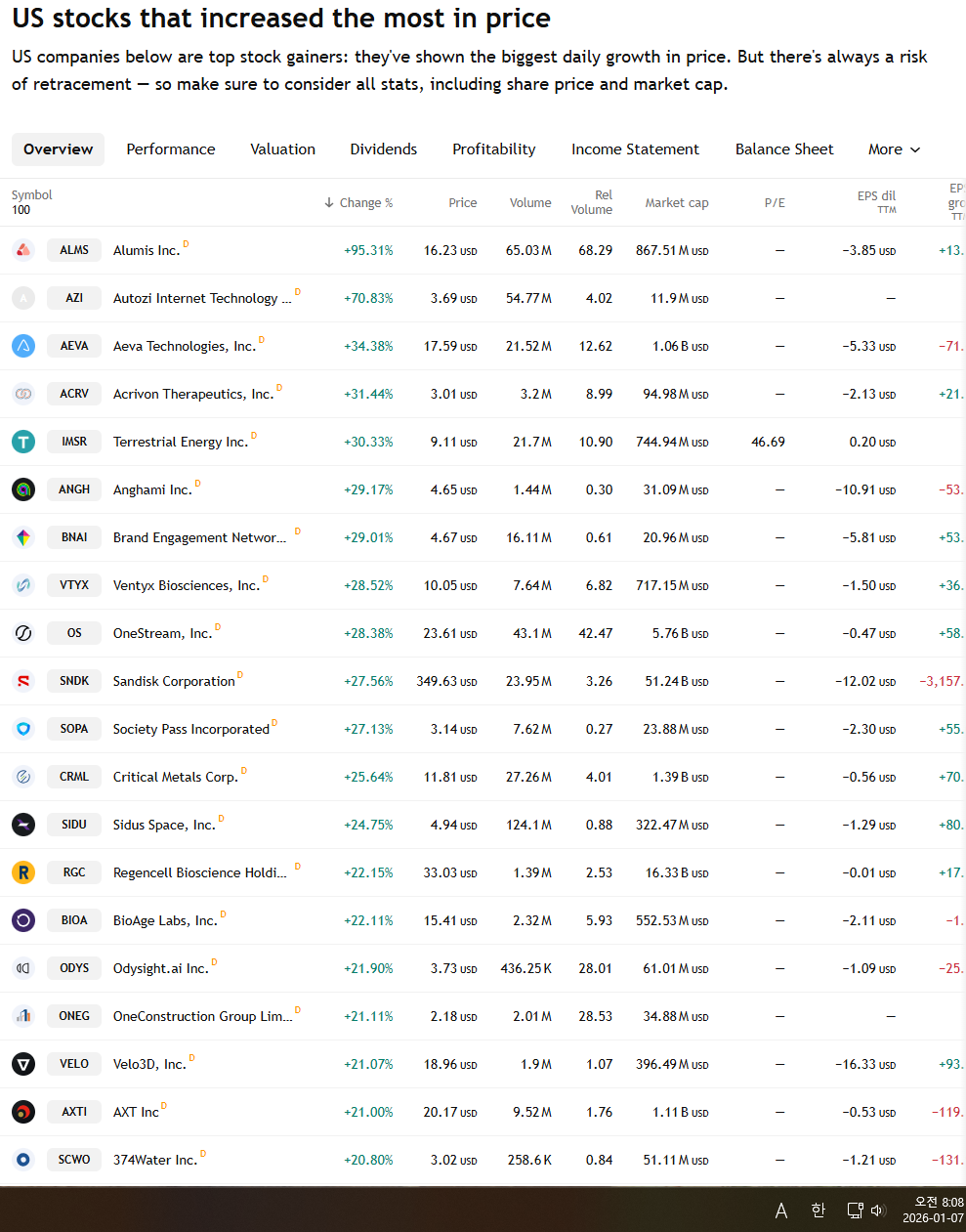This screenshot has height=1232, width=966.
Task: Open the Valuation tab
Action: pyautogui.click(x=282, y=149)
